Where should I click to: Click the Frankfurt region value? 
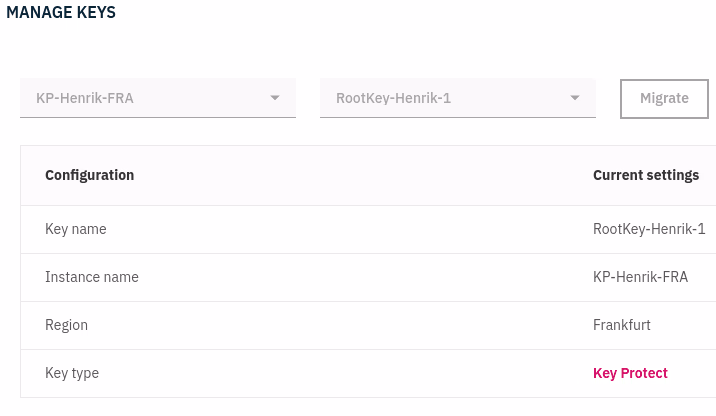pos(622,325)
